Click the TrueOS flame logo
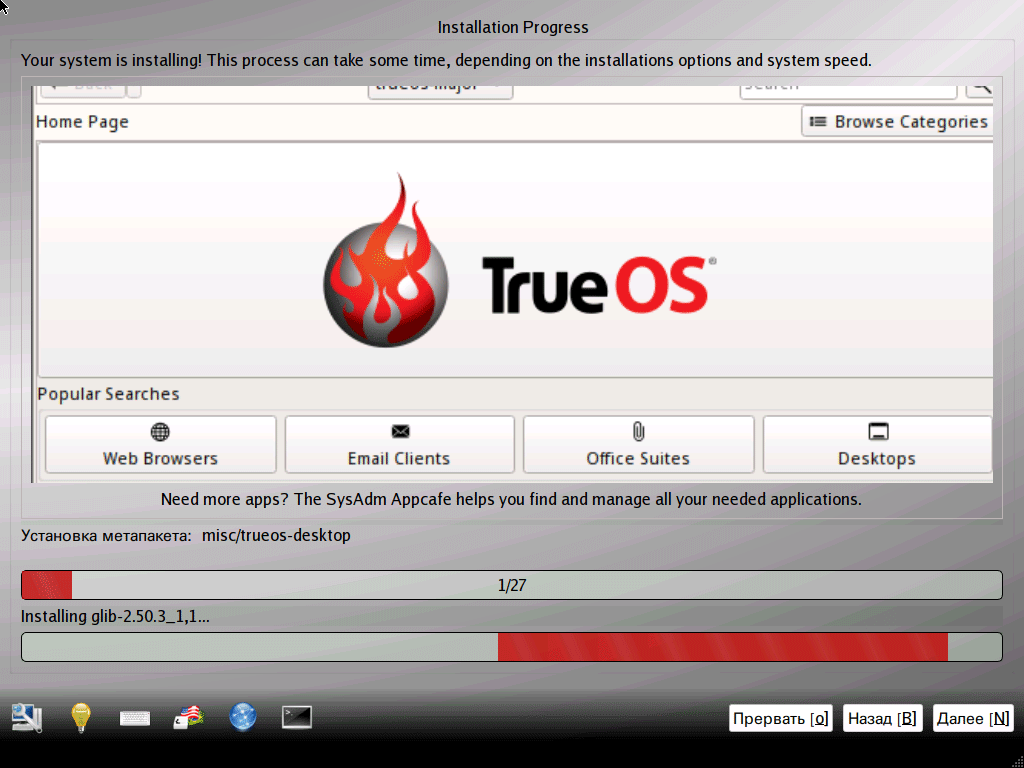The image size is (1024, 768). pyautogui.click(x=385, y=261)
